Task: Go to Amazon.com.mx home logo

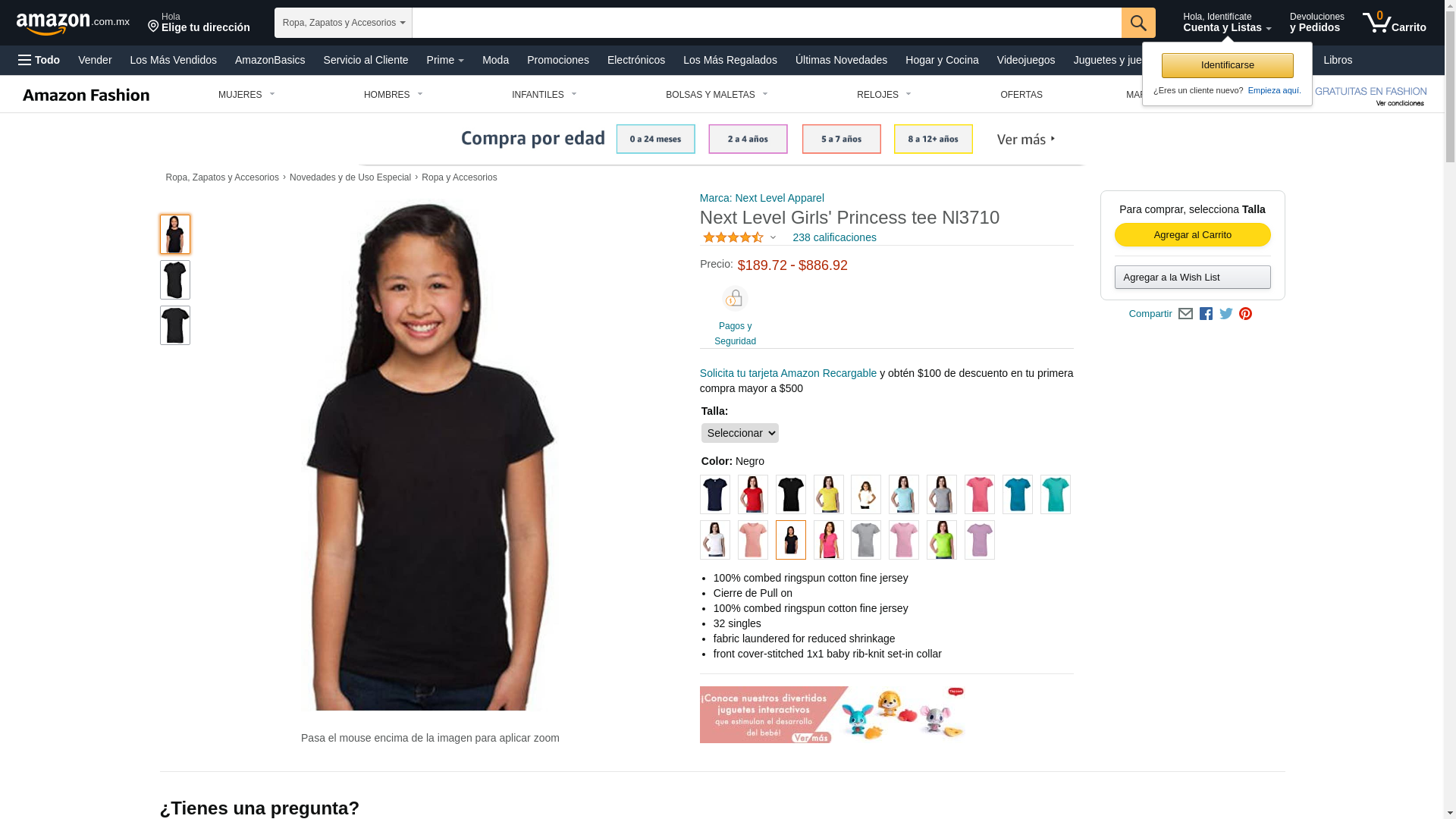Action: (x=73, y=24)
